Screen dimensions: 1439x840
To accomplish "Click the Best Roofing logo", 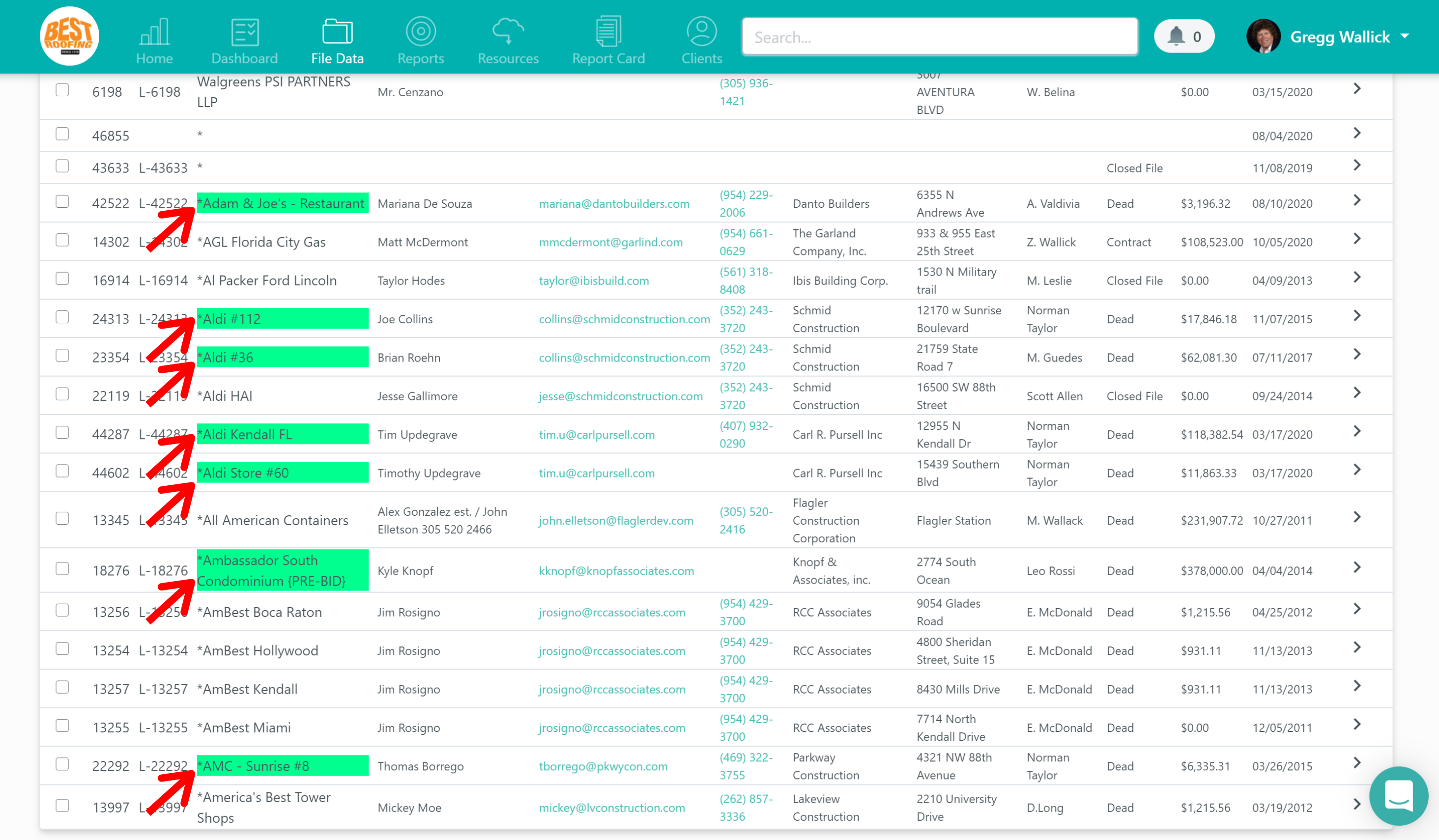I will click(70, 36).
